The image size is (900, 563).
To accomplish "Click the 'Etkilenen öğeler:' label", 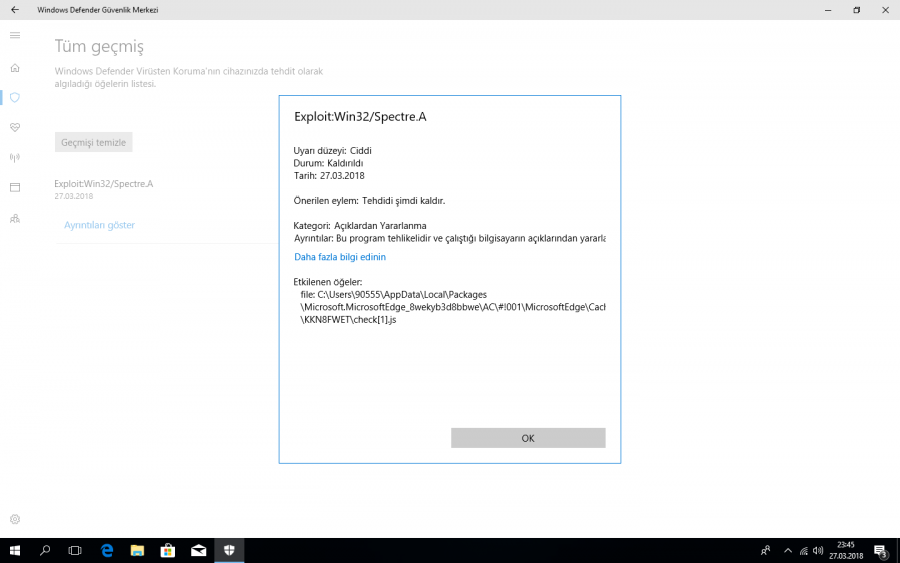I will 328,282.
